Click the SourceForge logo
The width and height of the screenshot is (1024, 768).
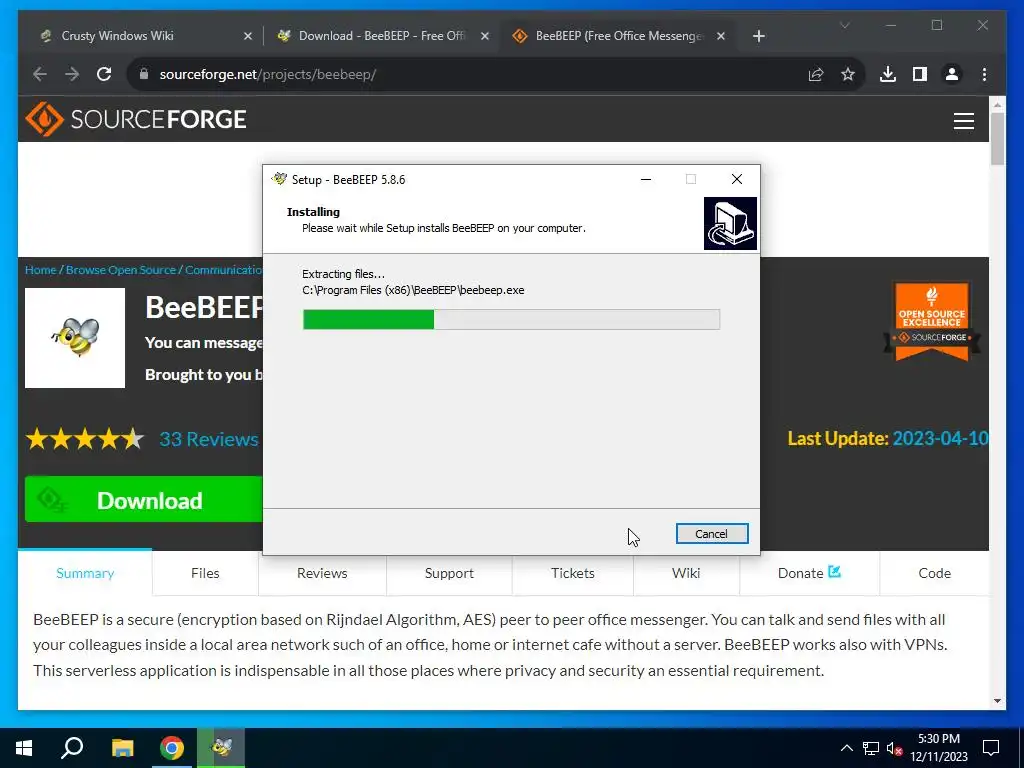coord(136,119)
